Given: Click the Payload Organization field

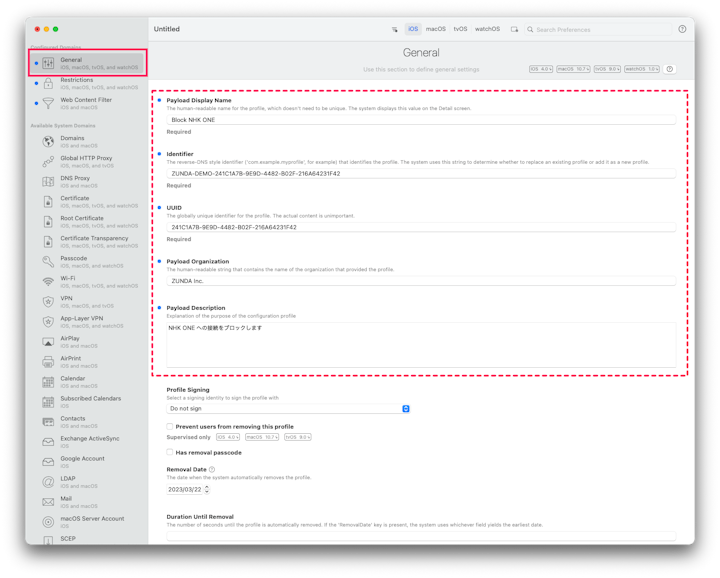Looking at the screenshot, I should [x=421, y=281].
